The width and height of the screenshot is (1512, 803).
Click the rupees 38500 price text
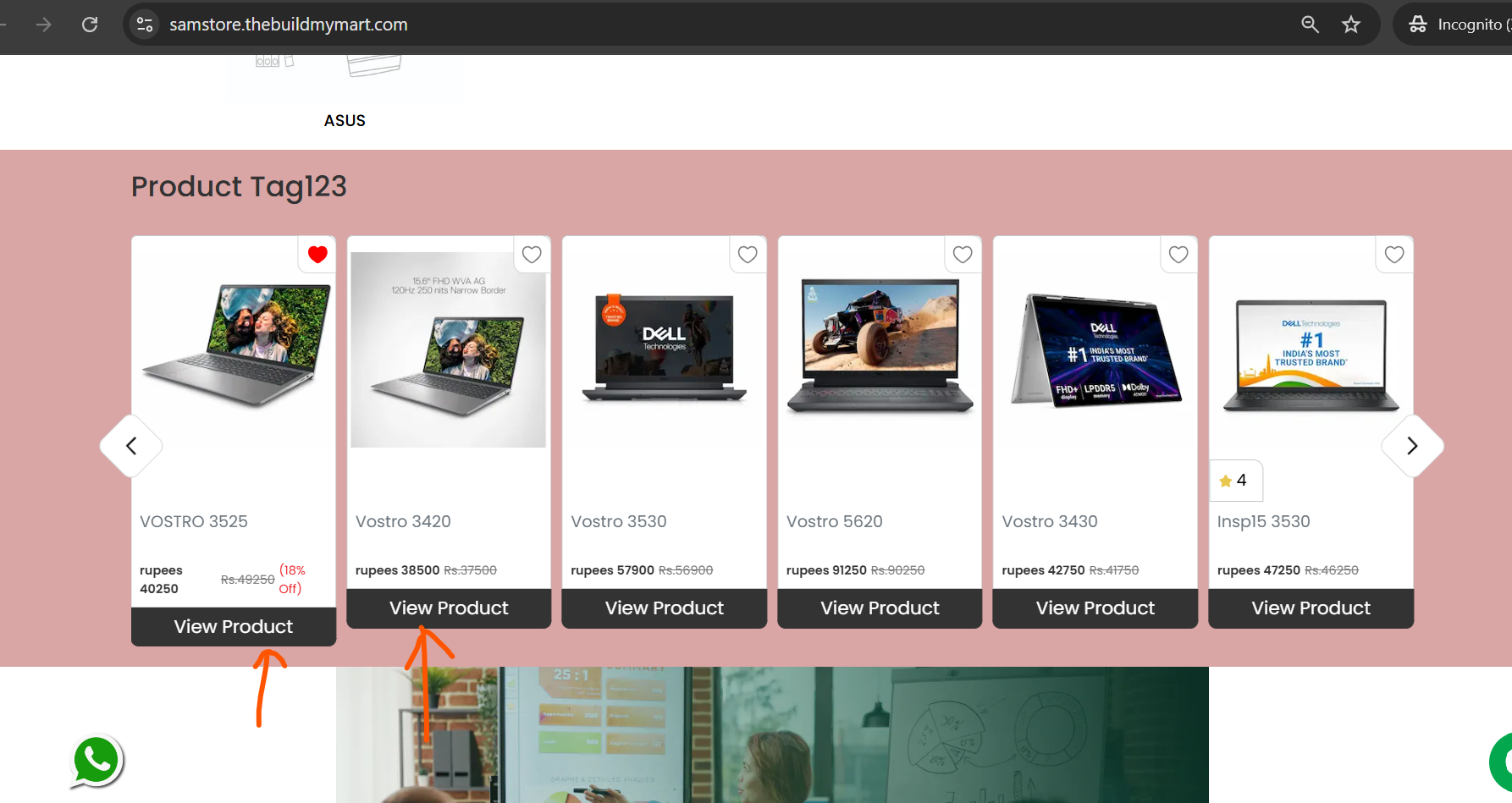(x=398, y=570)
